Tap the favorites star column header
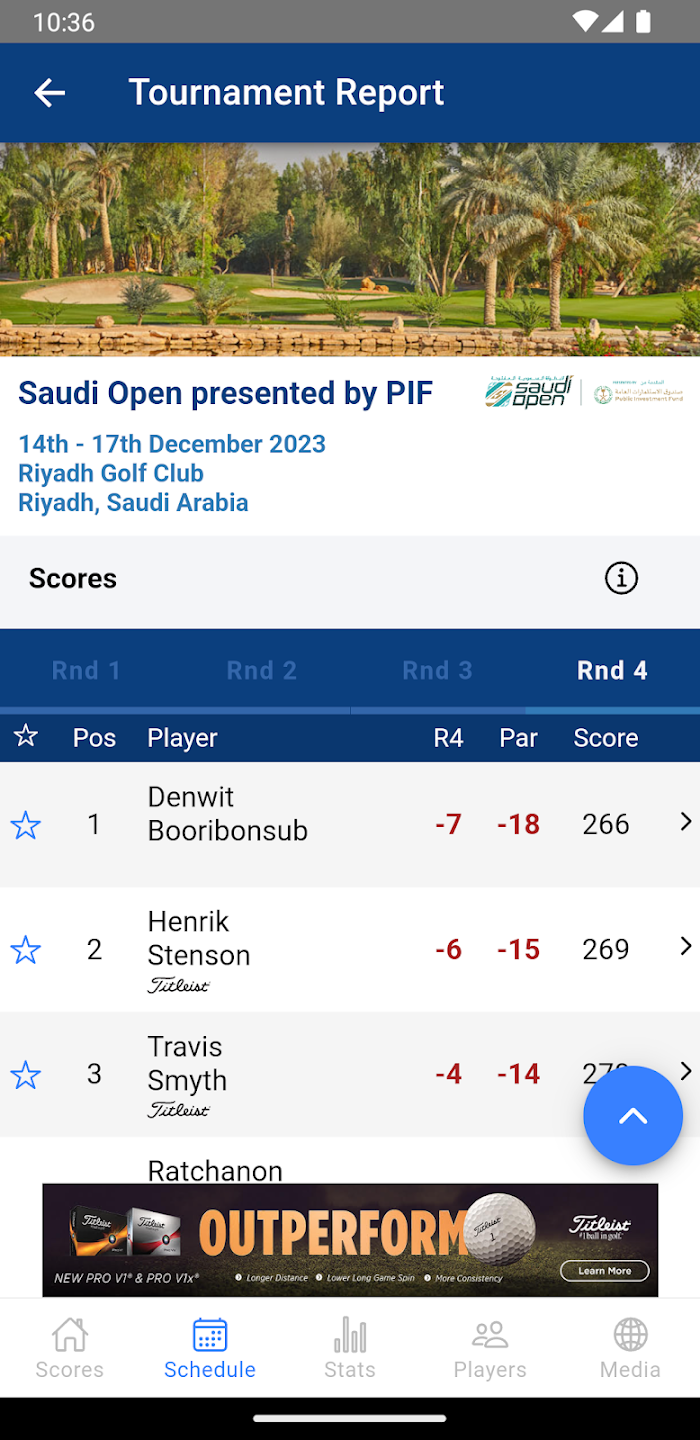This screenshot has width=700, height=1440. coord(26,737)
